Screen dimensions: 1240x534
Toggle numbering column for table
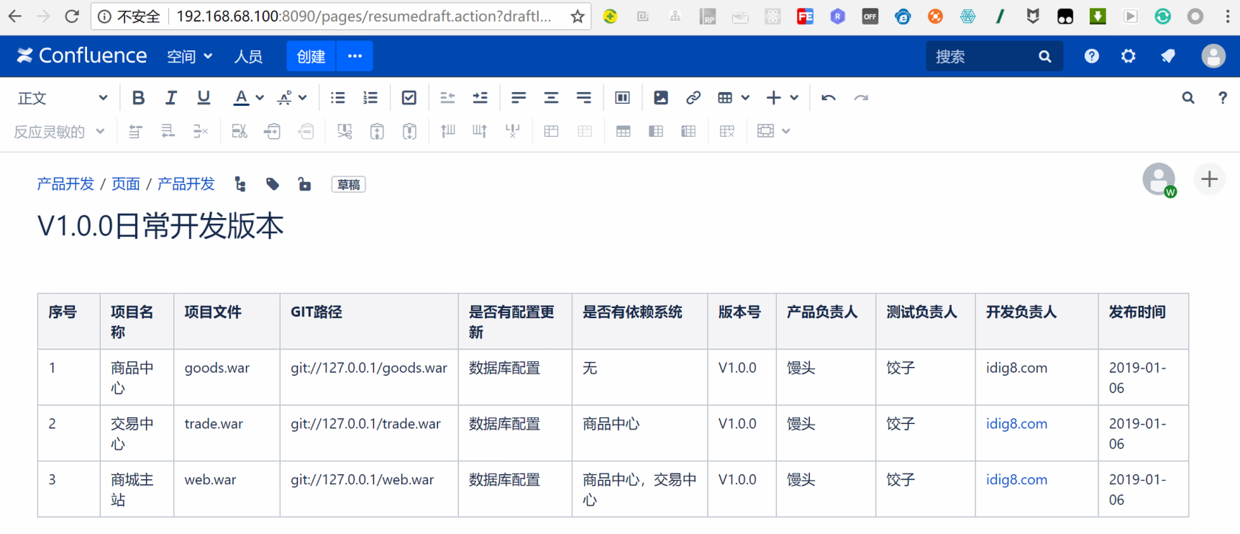pyautogui.click(x=688, y=131)
